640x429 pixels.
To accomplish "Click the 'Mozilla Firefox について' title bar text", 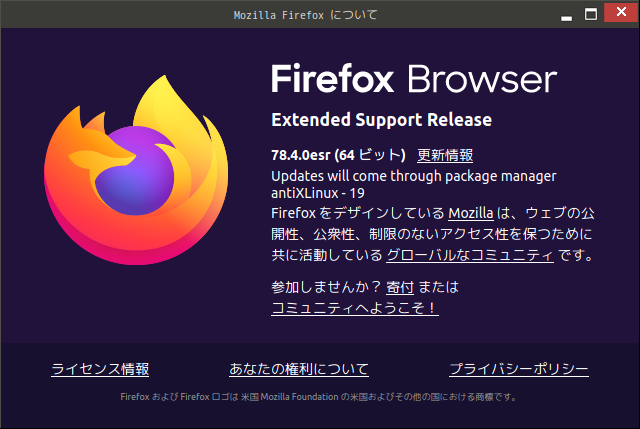I will [x=305, y=15].
